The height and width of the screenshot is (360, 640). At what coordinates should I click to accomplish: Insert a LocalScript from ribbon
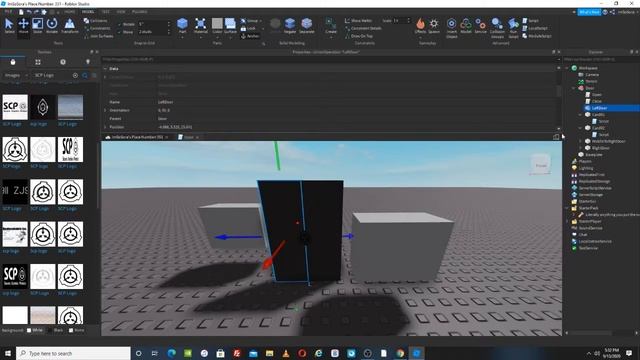535,28
